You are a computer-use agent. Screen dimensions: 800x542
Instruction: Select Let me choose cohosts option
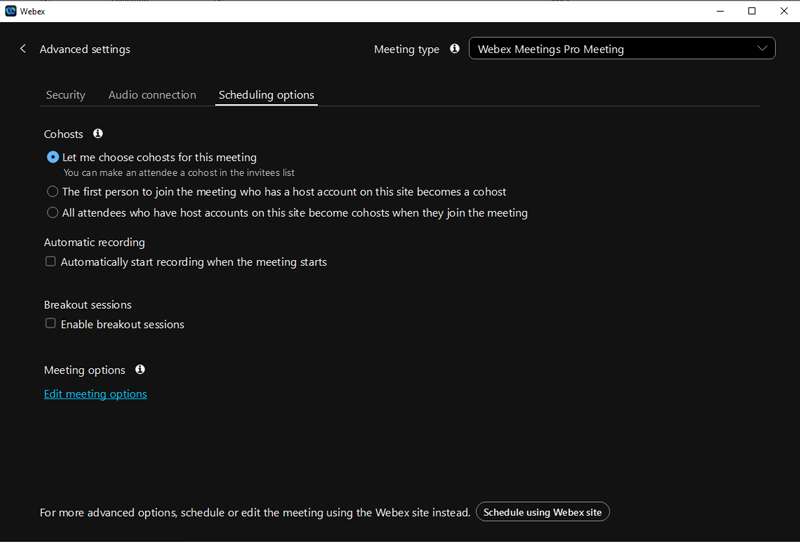[53, 157]
